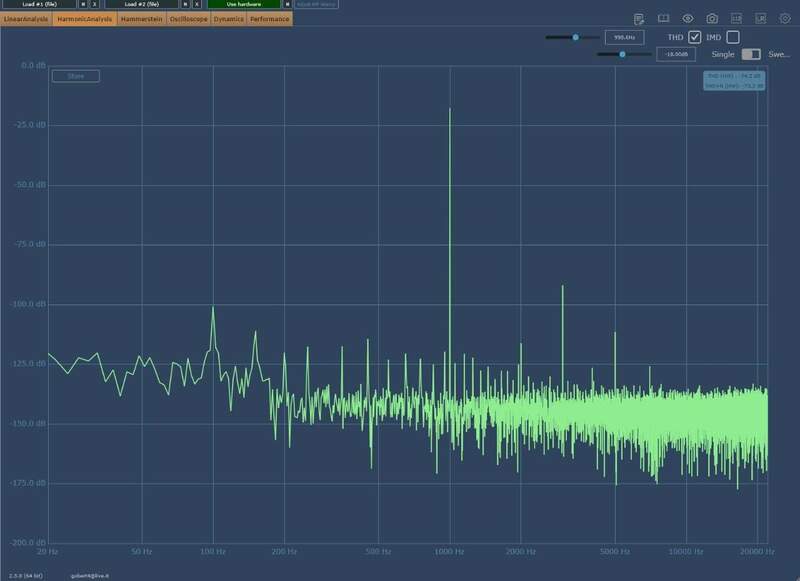Image resolution: width=800 pixels, height=581 pixels.
Task: Click the X button beside Load #2
Action: (x=197, y=4)
